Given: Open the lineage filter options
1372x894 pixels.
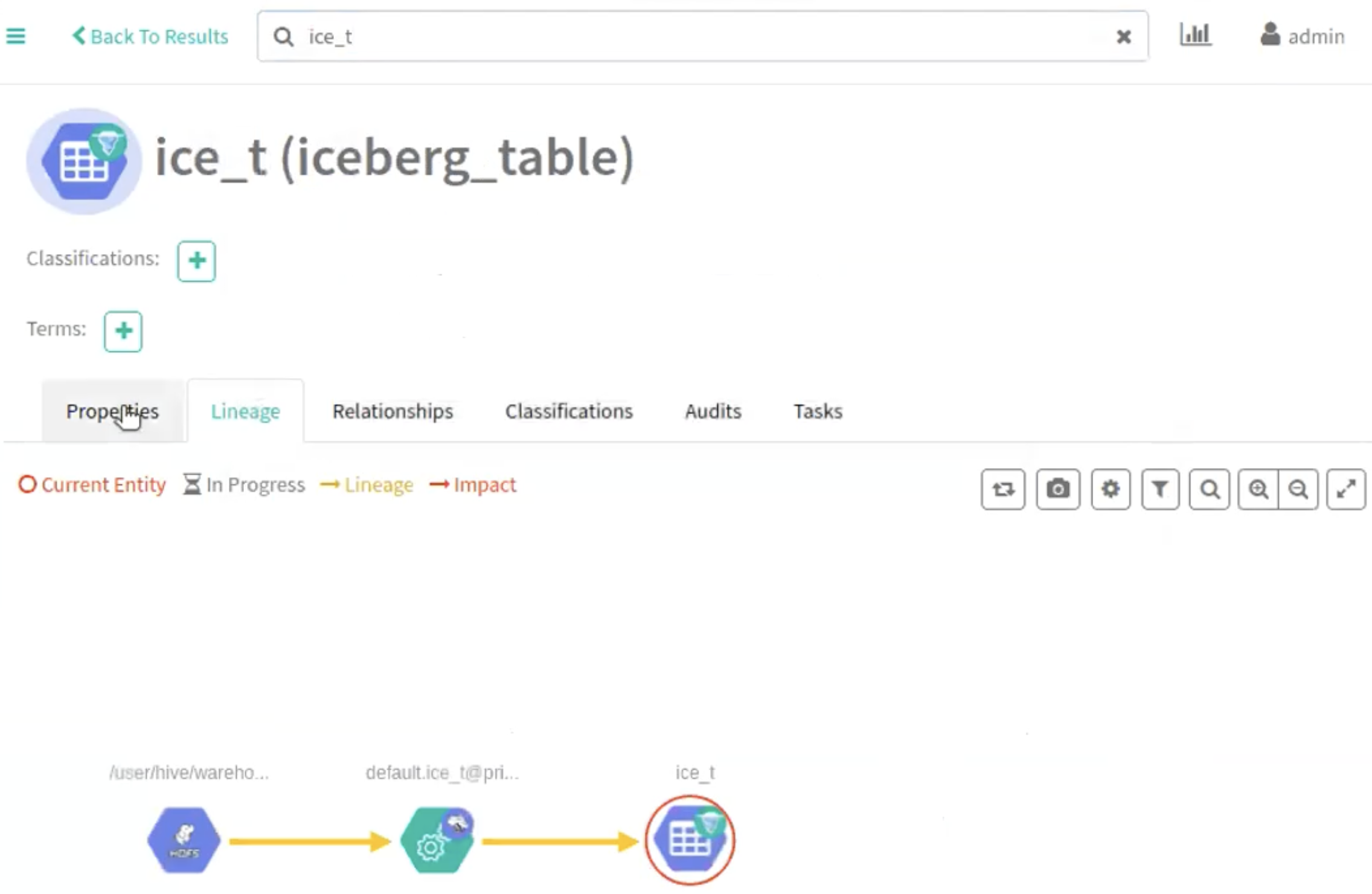Looking at the screenshot, I should (x=1160, y=489).
